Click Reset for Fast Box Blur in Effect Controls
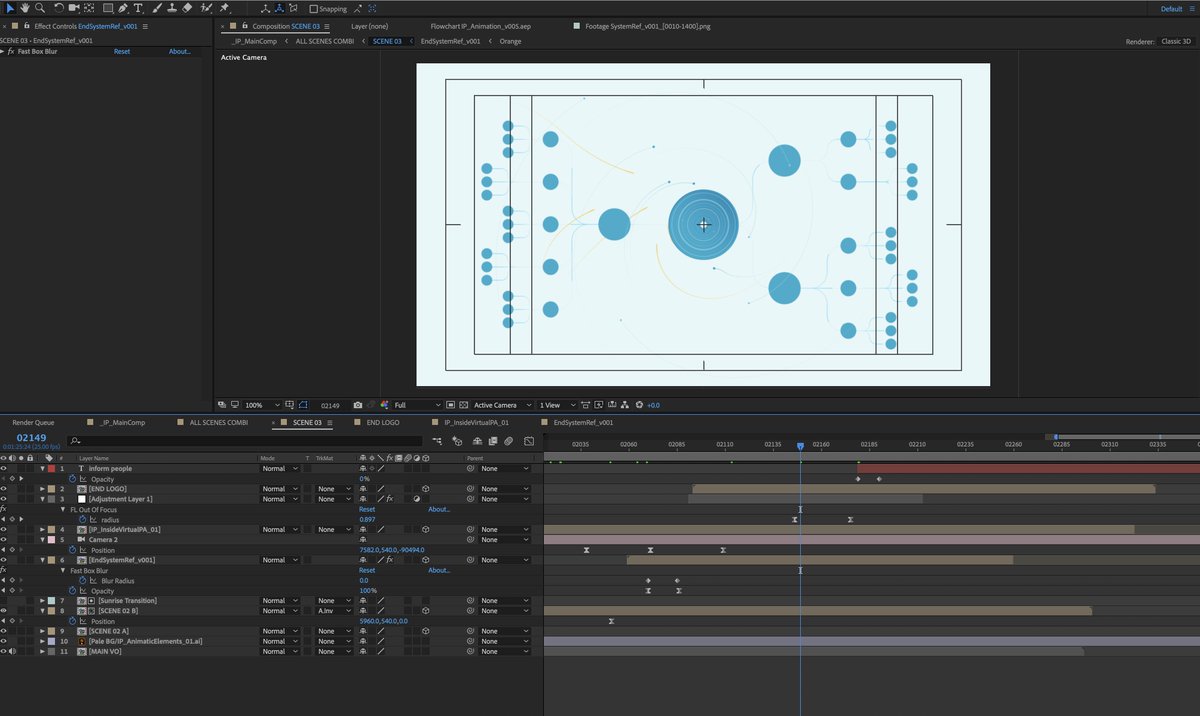 [122, 51]
